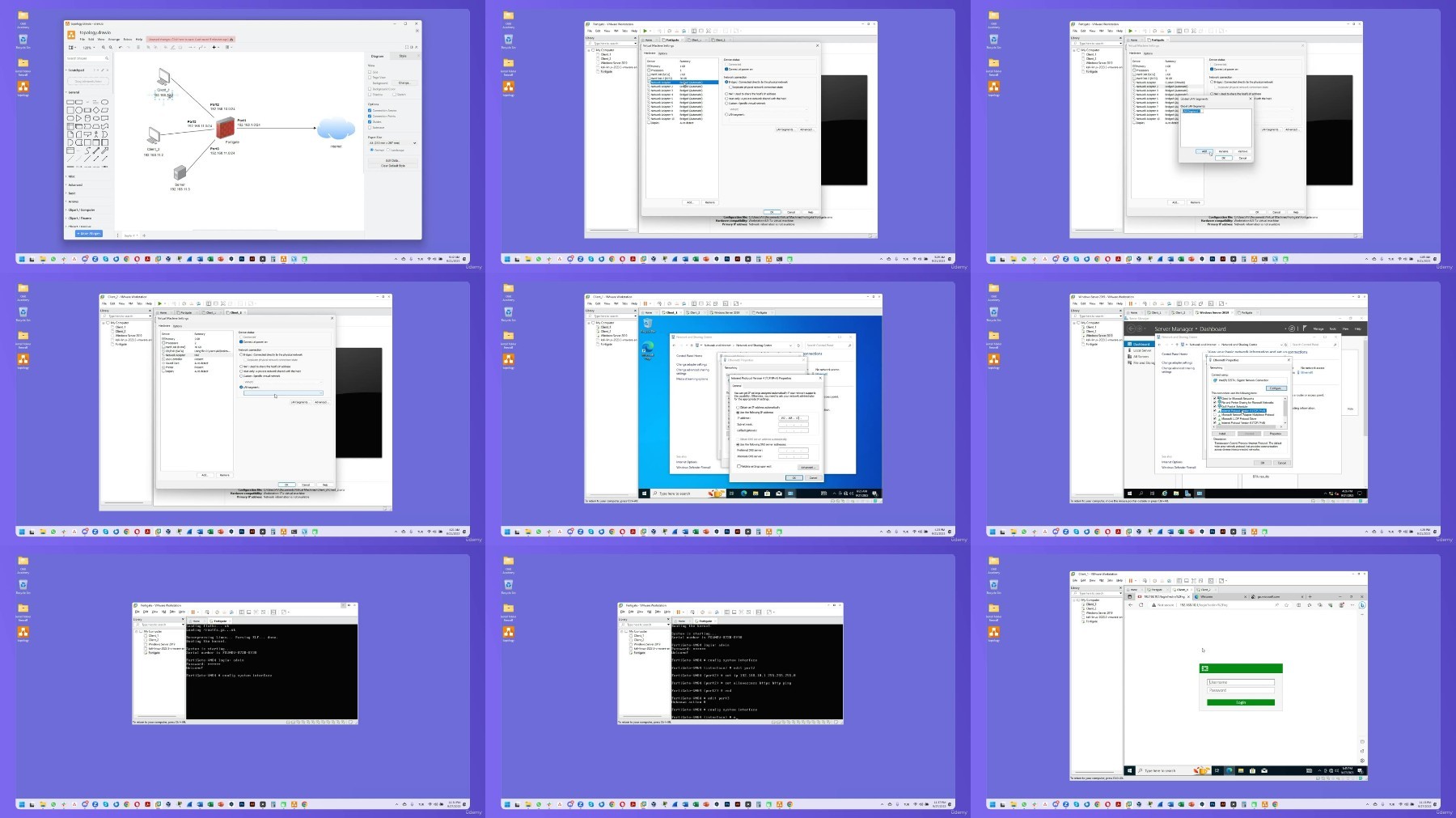
Task: Switch to the Style tab in draw.io
Action: (403, 56)
